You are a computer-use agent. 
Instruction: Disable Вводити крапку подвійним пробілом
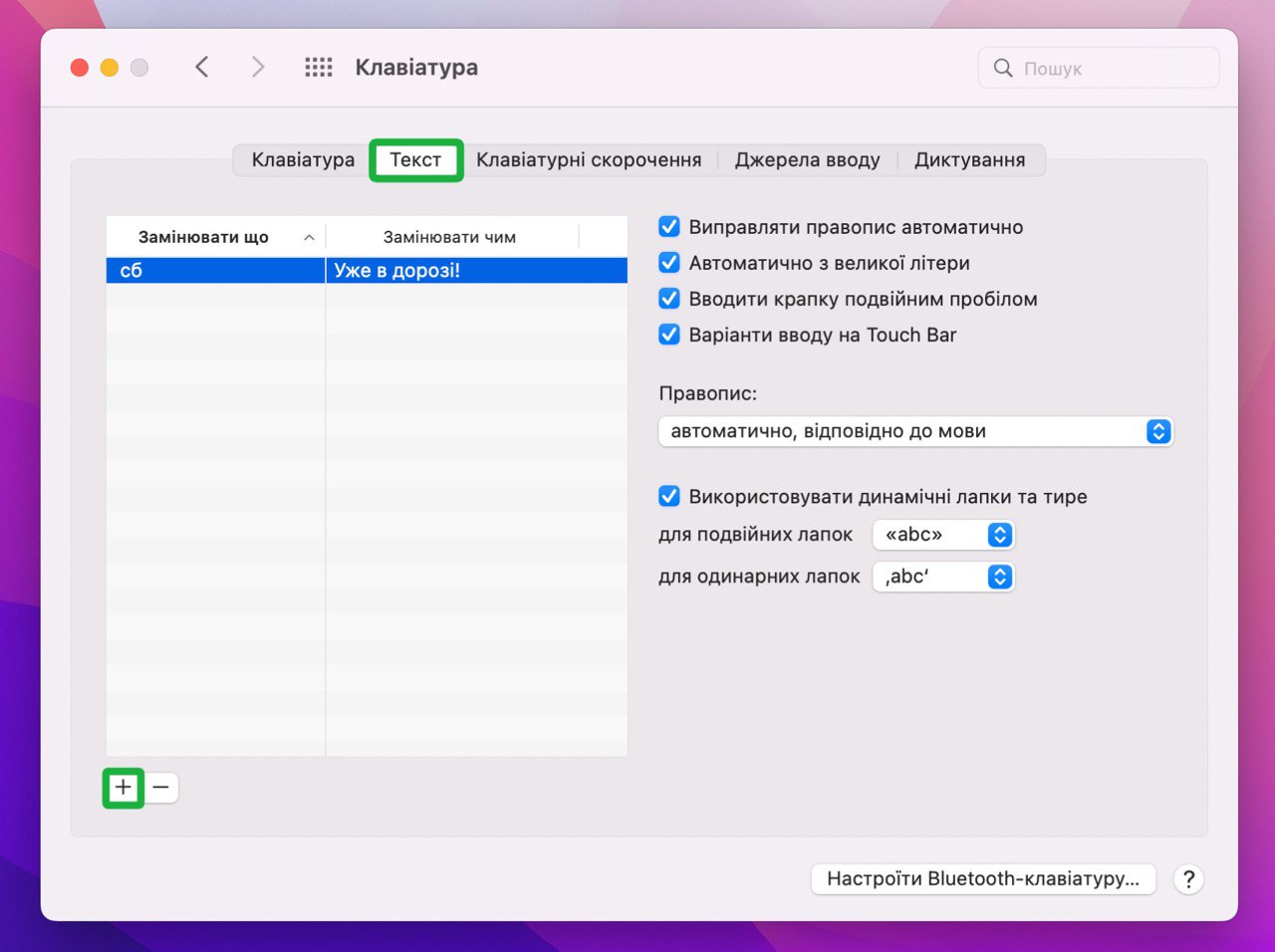click(x=669, y=299)
